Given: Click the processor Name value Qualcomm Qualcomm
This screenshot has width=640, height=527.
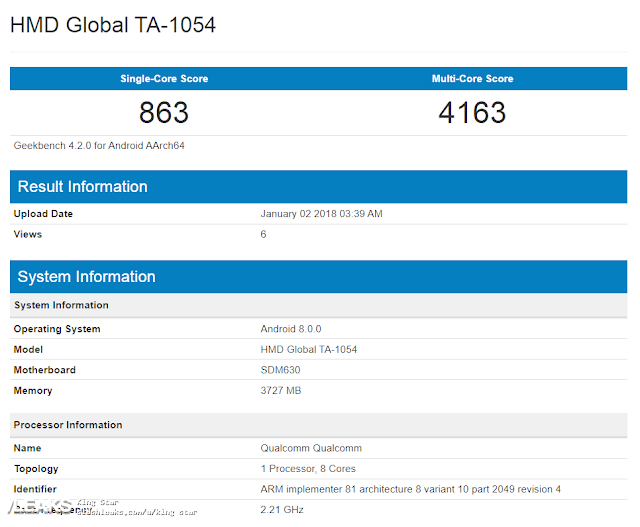Looking at the screenshot, I should [x=311, y=448].
